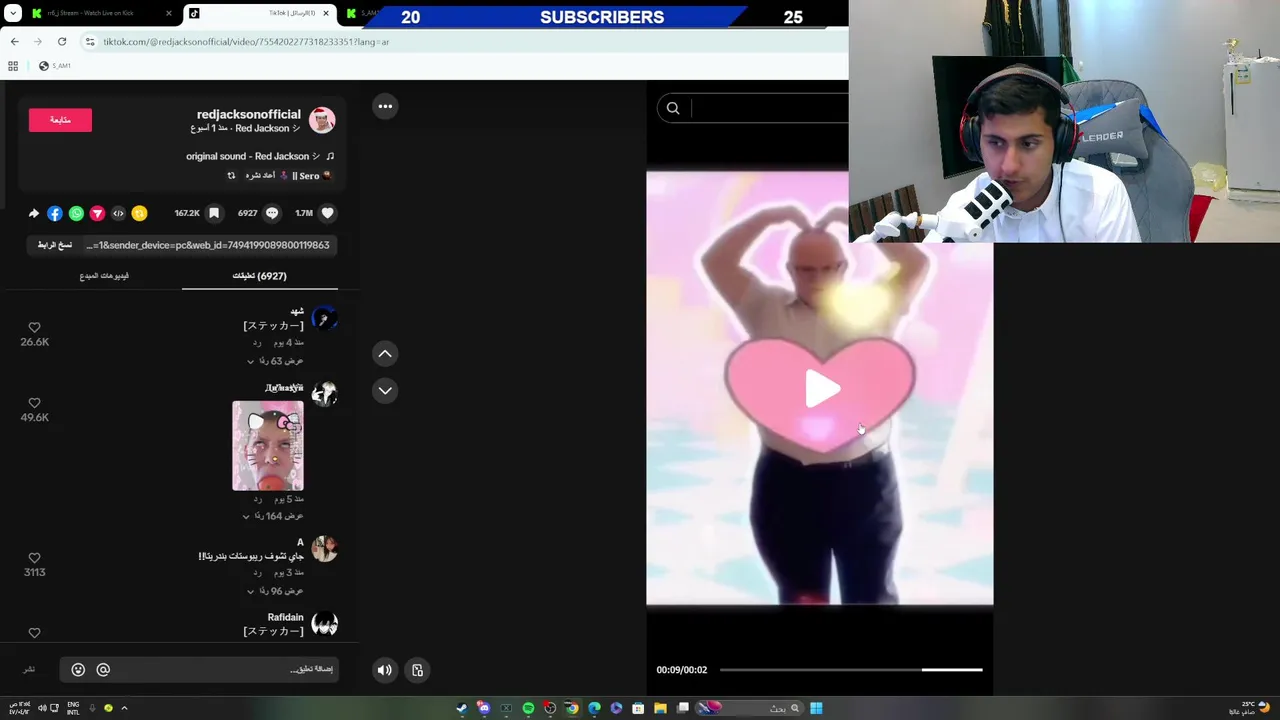The width and height of the screenshot is (1280, 720).
Task: Like the comment with 3113 likes
Action: pos(34,558)
